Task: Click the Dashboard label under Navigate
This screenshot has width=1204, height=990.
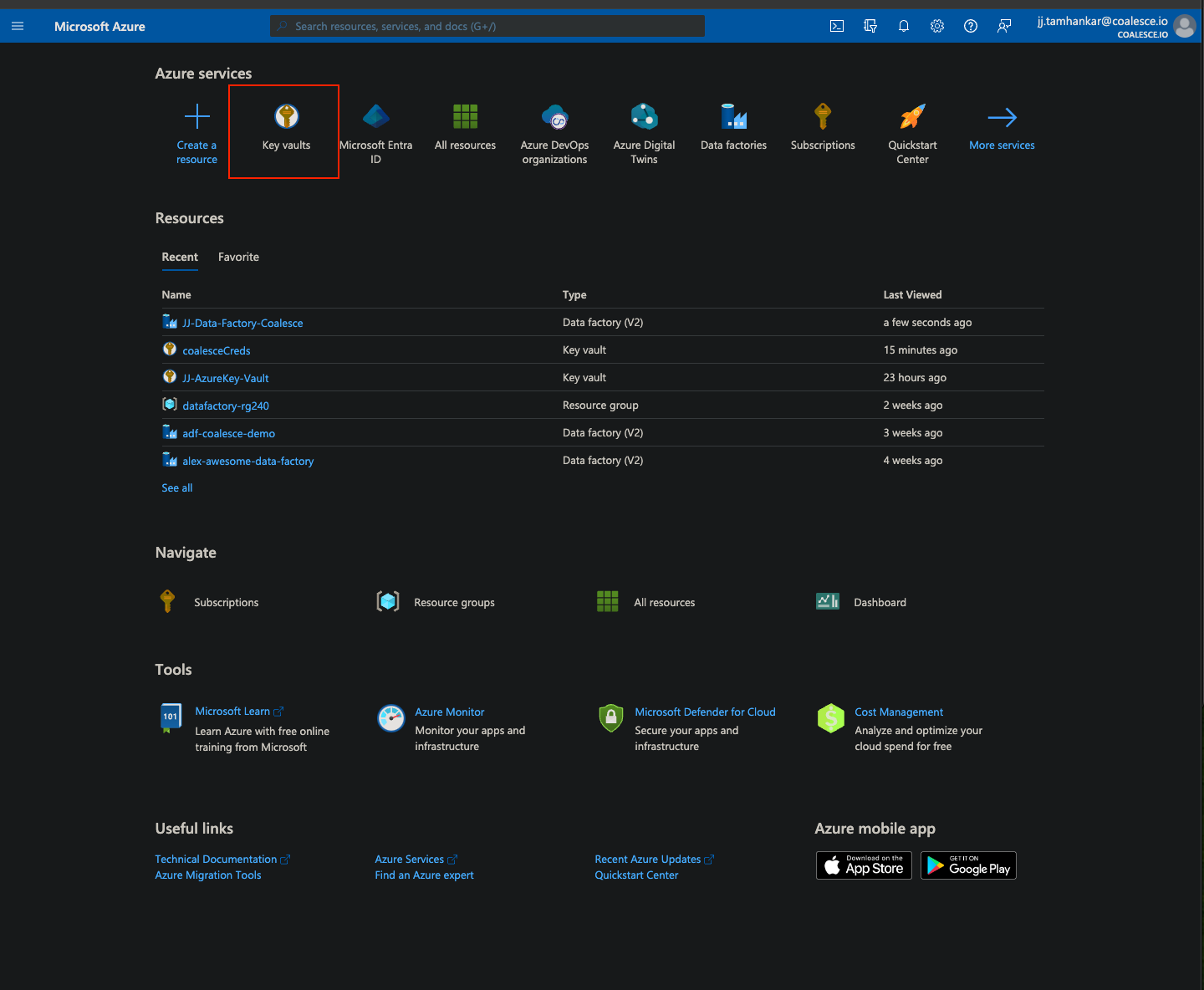Action: coord(880,602)
